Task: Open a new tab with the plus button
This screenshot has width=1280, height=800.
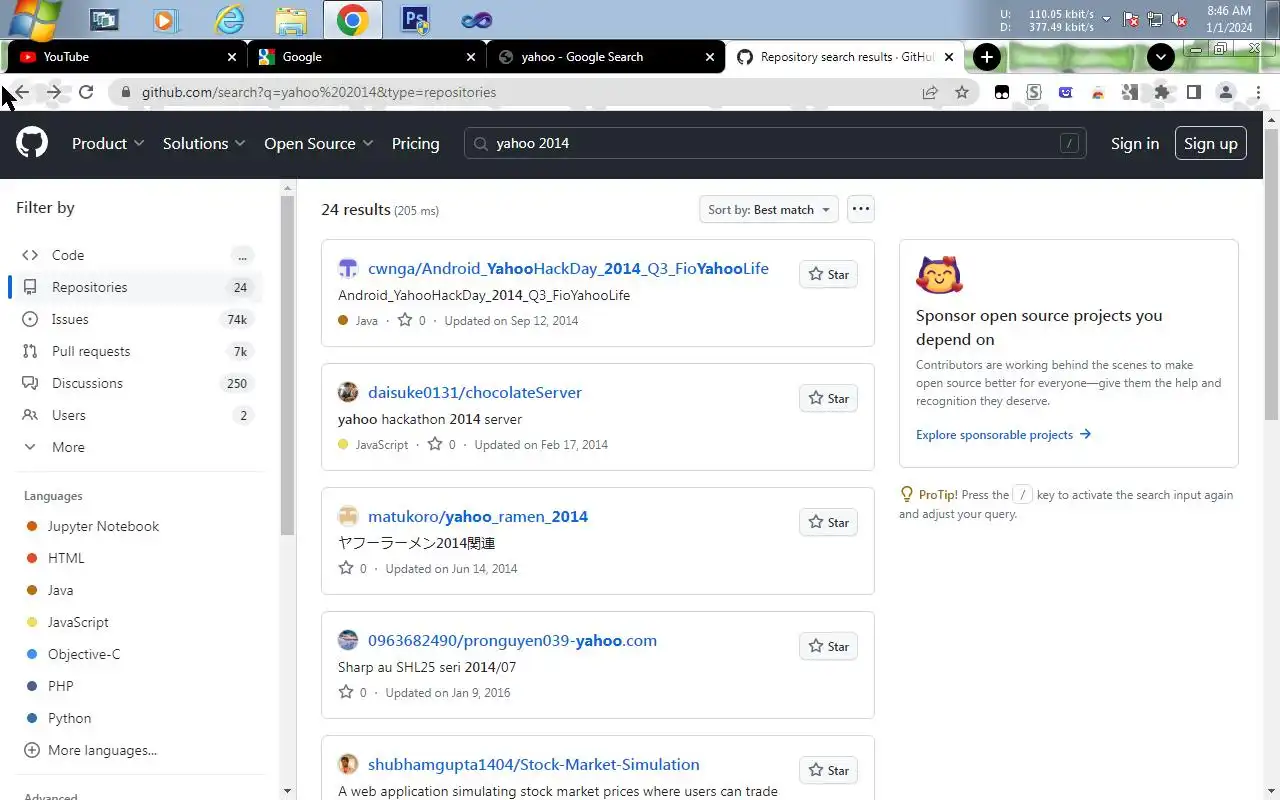Action: (987, 57)
